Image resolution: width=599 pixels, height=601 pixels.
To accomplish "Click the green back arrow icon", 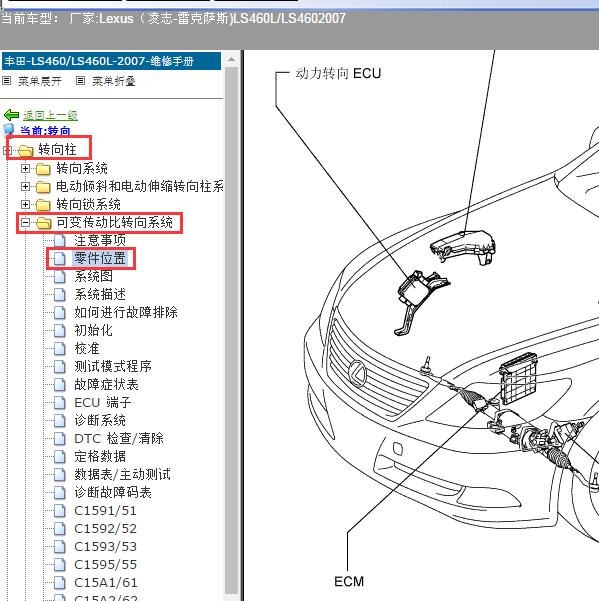I will point(11,115).
